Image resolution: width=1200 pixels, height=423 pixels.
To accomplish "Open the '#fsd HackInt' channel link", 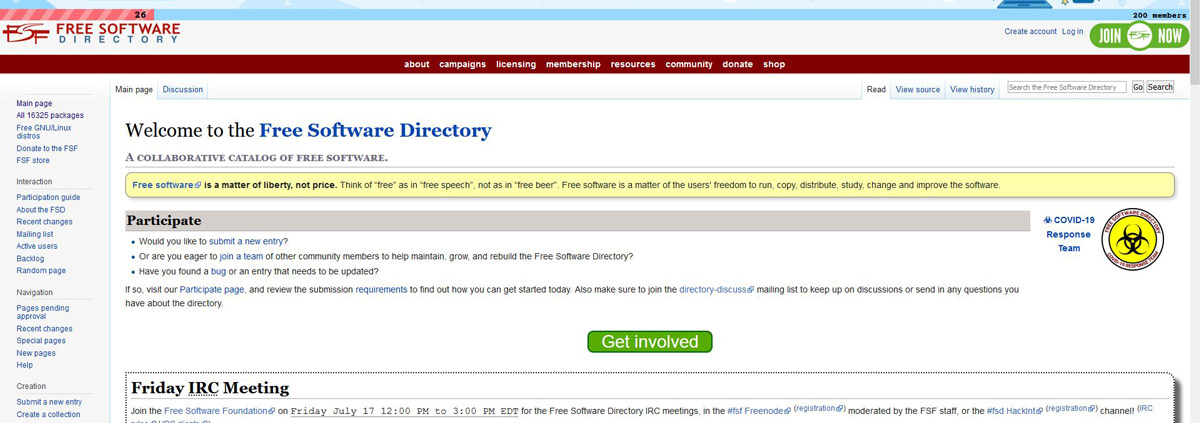I will [x=1015, y=411].
